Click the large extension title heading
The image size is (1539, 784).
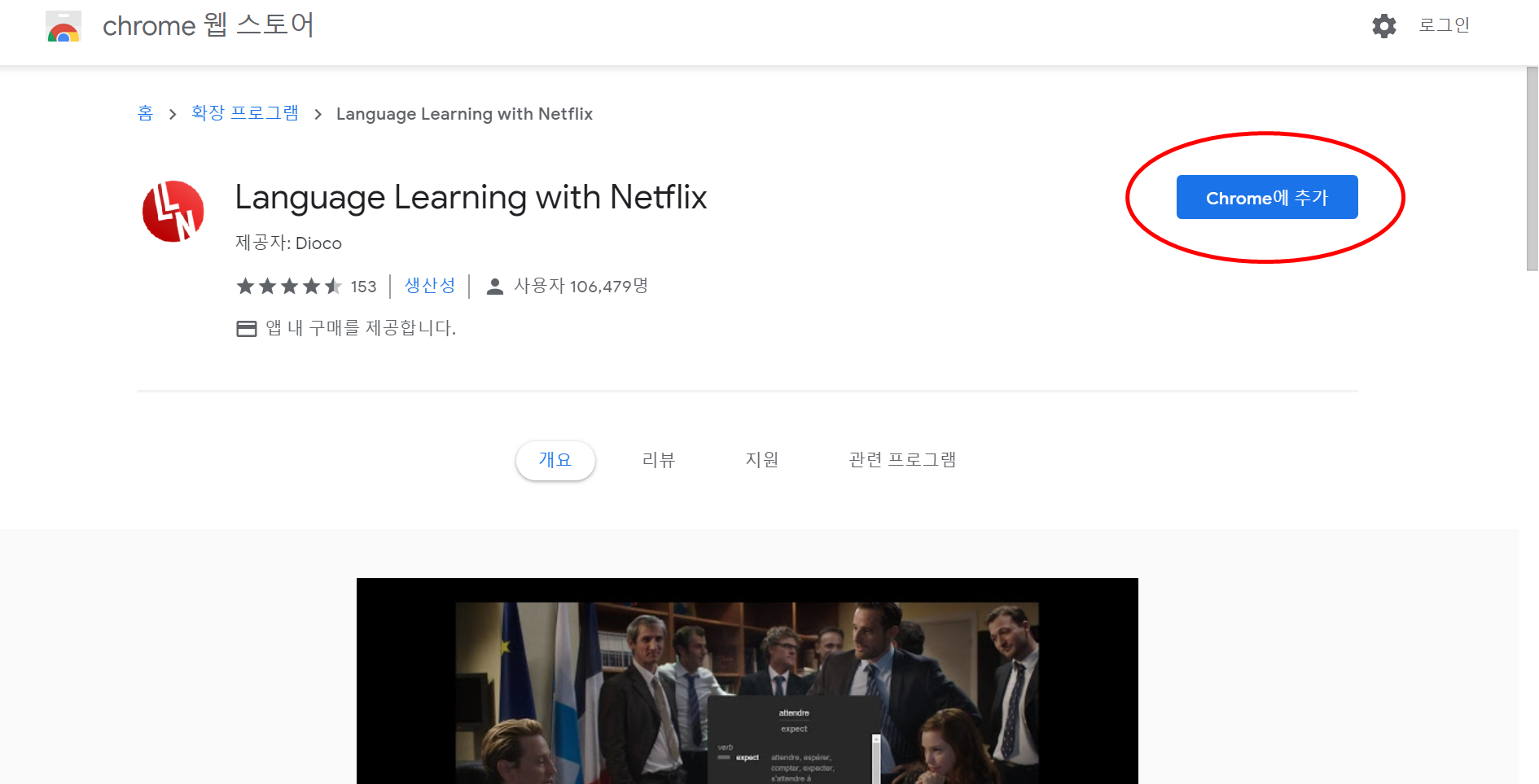(471, 198)
